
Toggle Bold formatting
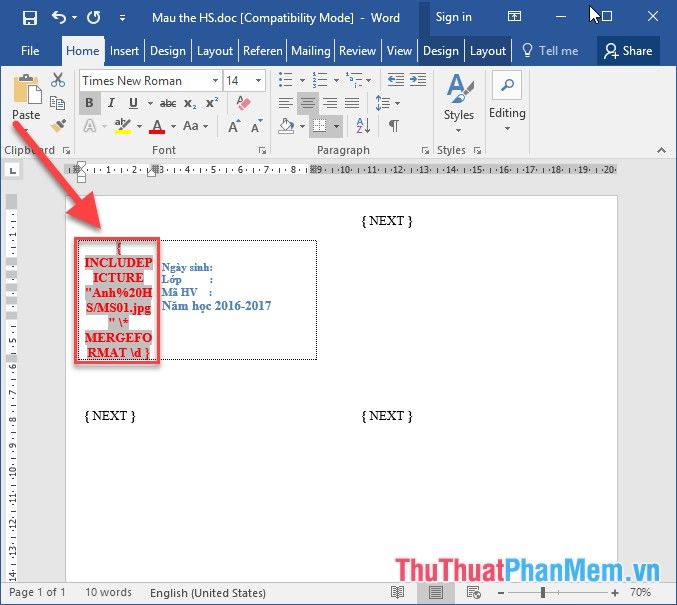click(x=89, y=103)
